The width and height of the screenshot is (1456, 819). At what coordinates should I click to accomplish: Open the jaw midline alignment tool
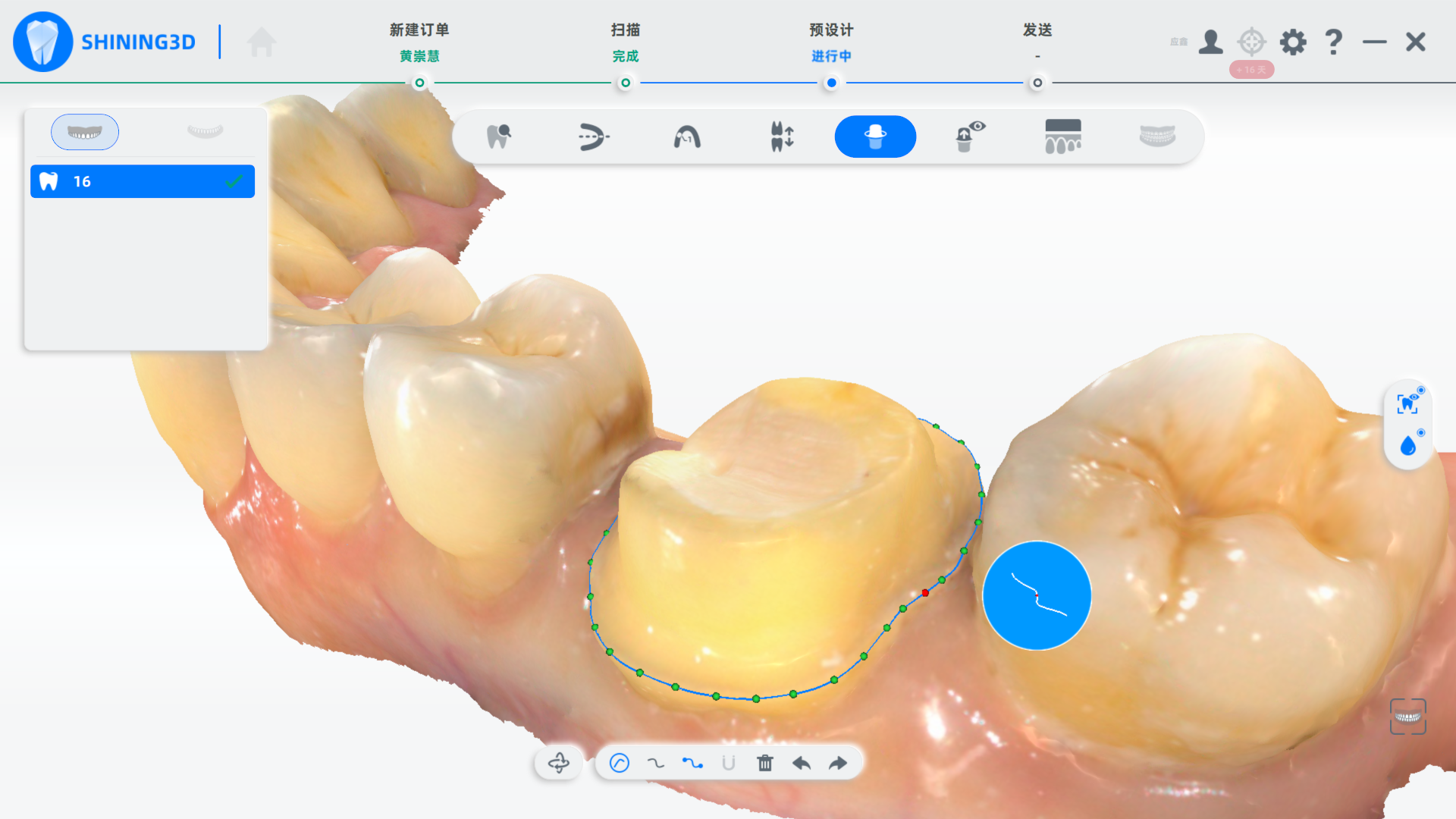point(593,137)
